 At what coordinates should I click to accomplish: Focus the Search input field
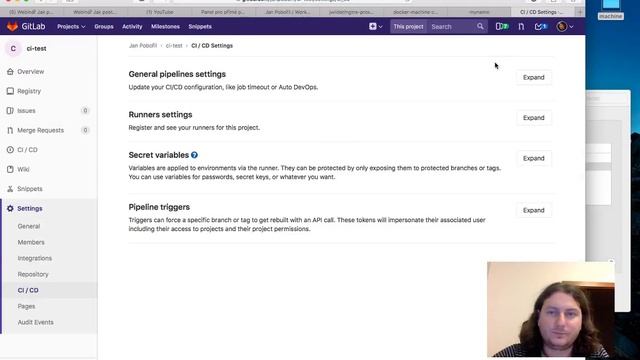tap(452, 27)
